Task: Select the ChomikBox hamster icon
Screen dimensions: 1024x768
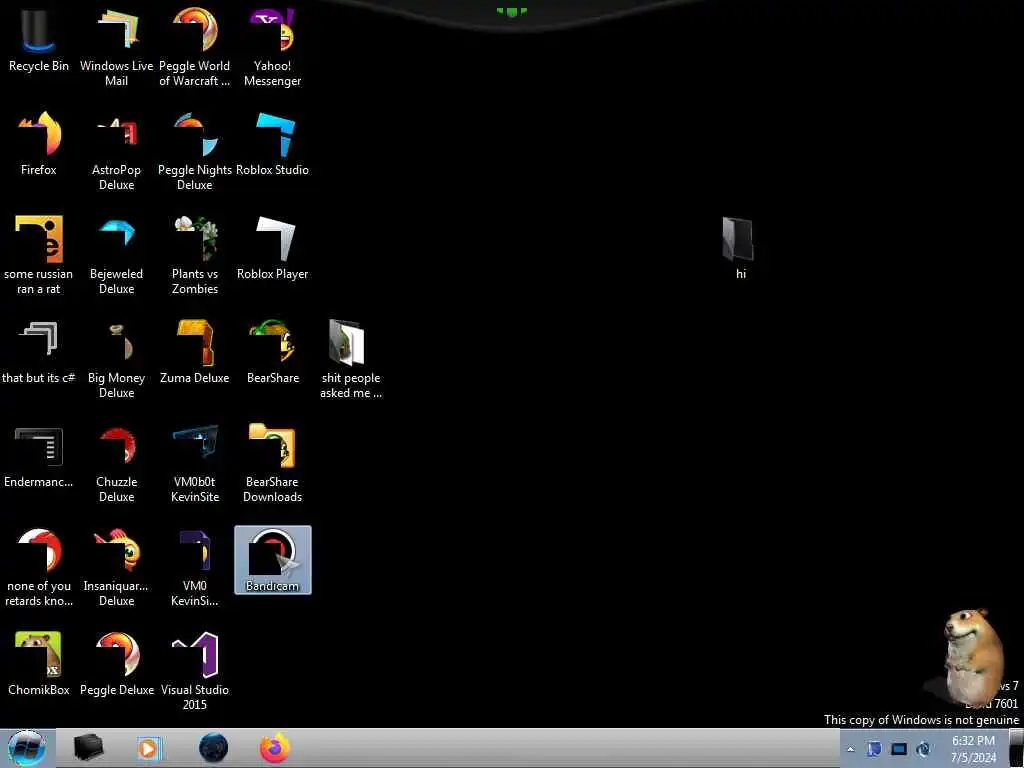Action: coord(39,664)
